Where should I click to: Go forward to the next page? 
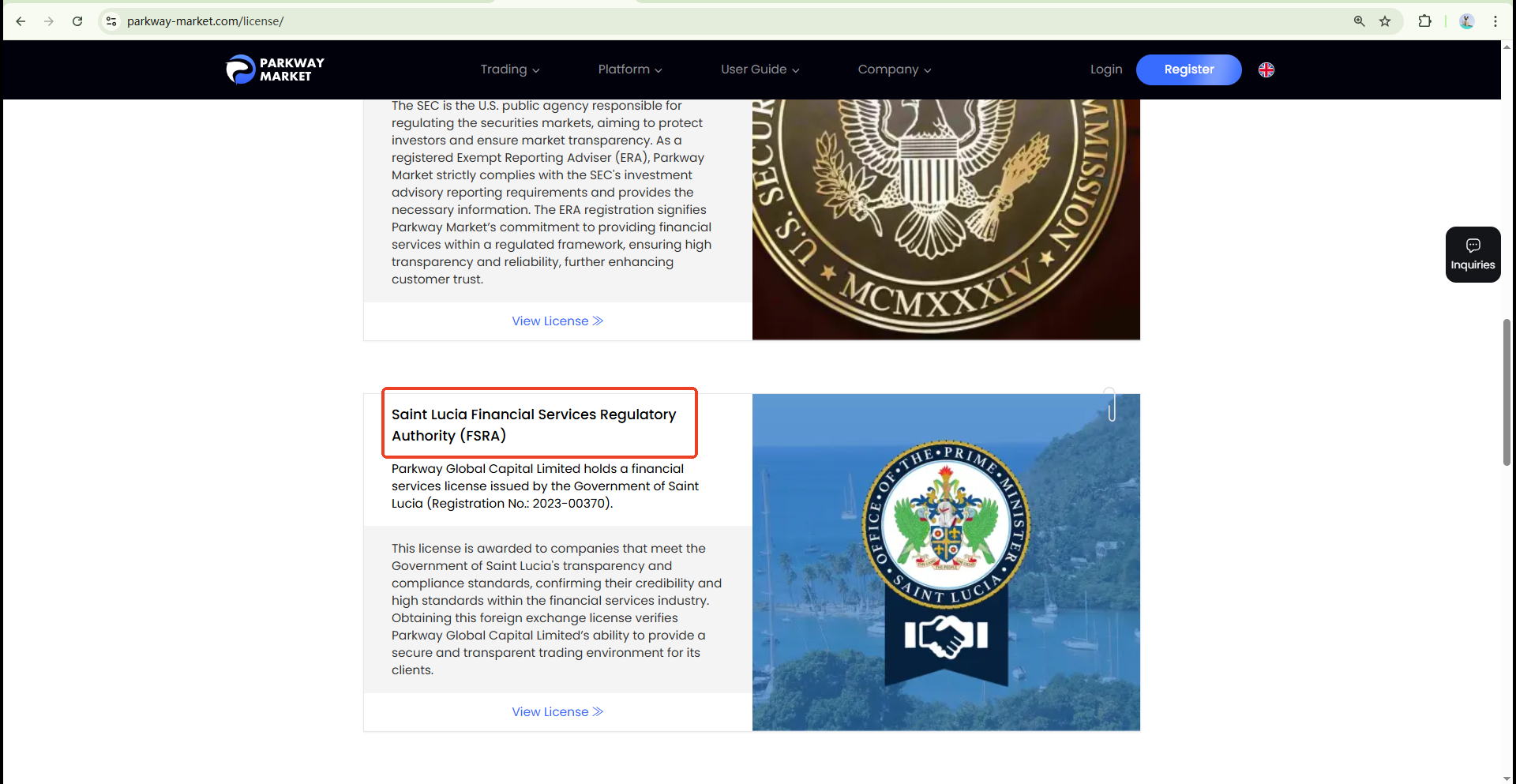tap(49, 21)
